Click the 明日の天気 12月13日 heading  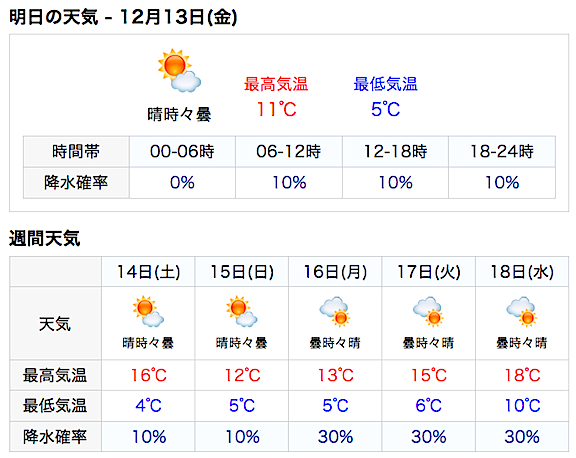tap(123, 17)
